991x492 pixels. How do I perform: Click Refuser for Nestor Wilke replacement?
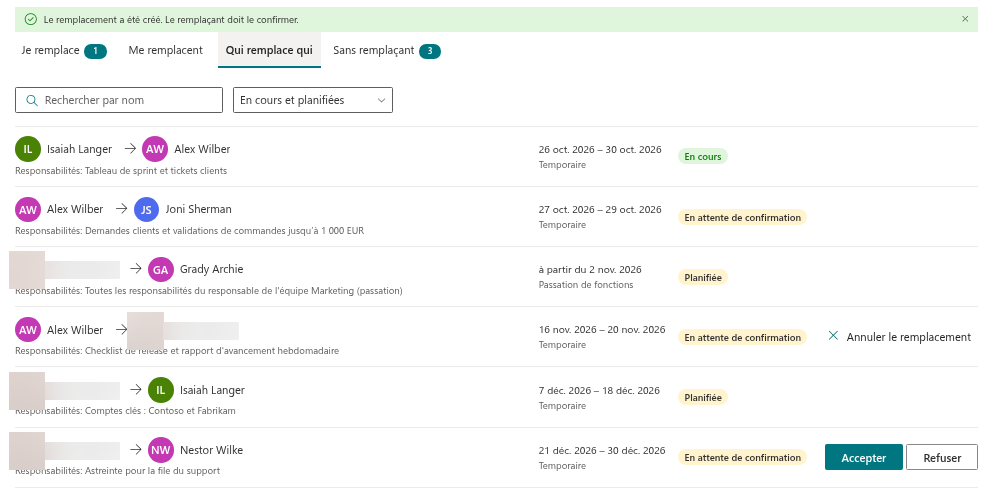(942, 457)
